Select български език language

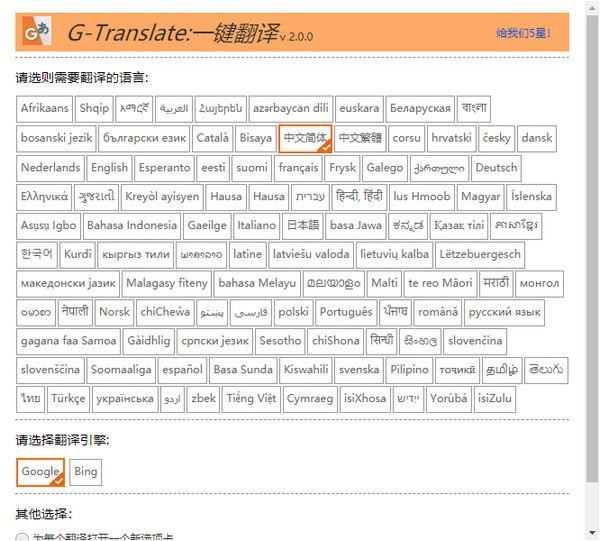(x=144, y=139)
